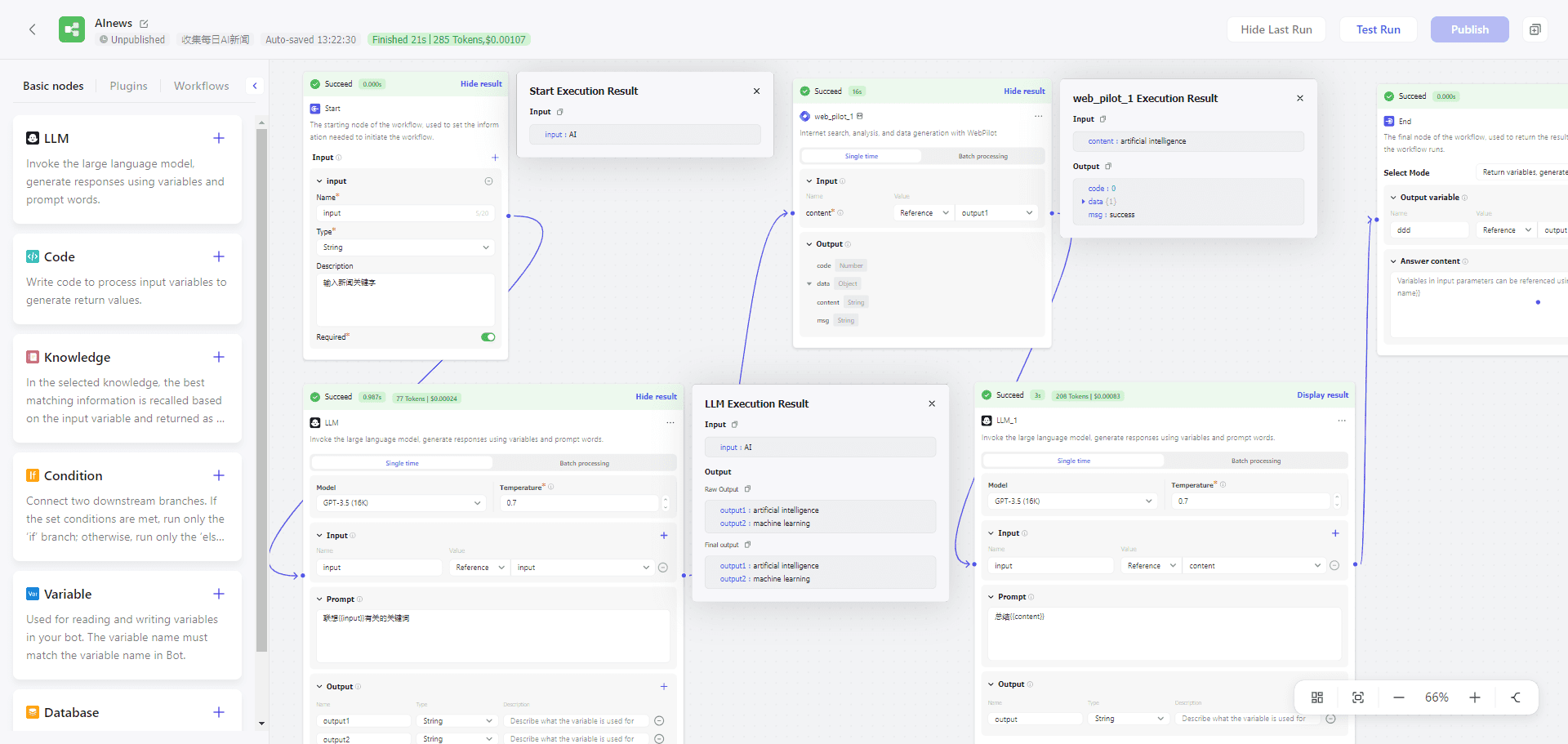Select Single time mode in web_pilot_1

[862, 156]
